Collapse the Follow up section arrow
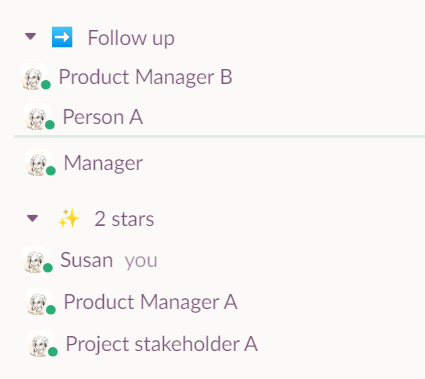 pyautogui.click(x=31, y=36)
